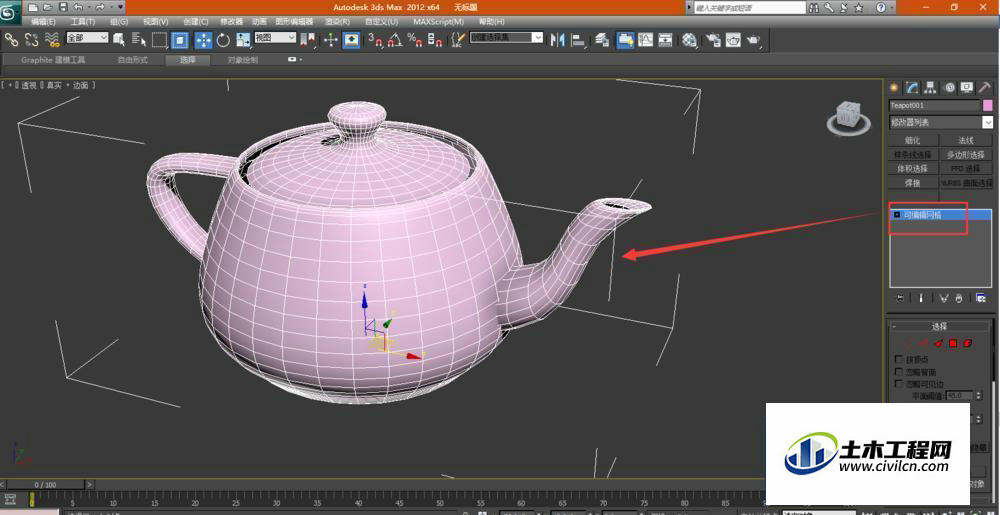Activate Select and Scale tool
This screenshot has width=1000, height=515.
point(244,40)
